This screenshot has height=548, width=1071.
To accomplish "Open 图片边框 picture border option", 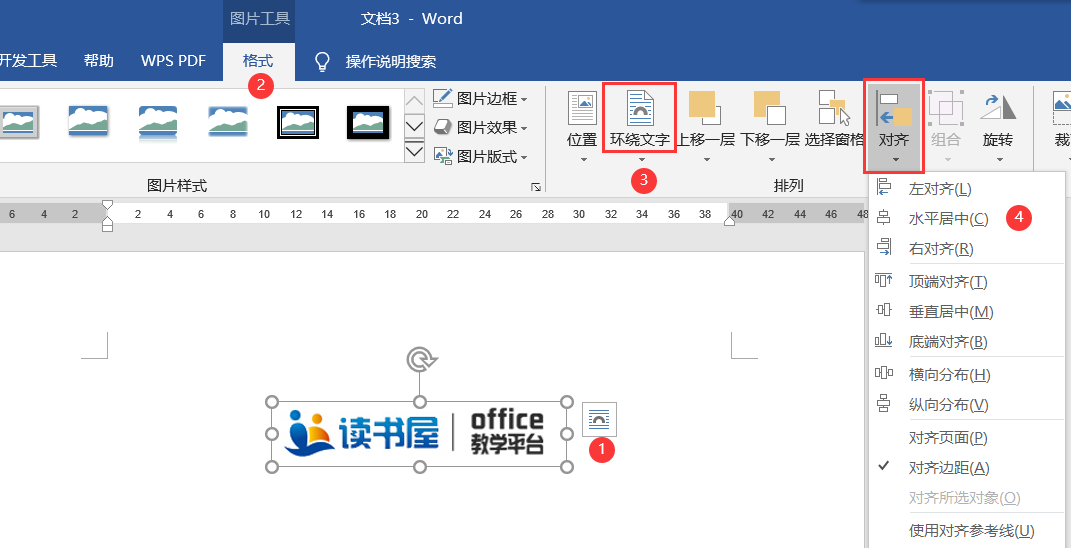I will point(481,98).
